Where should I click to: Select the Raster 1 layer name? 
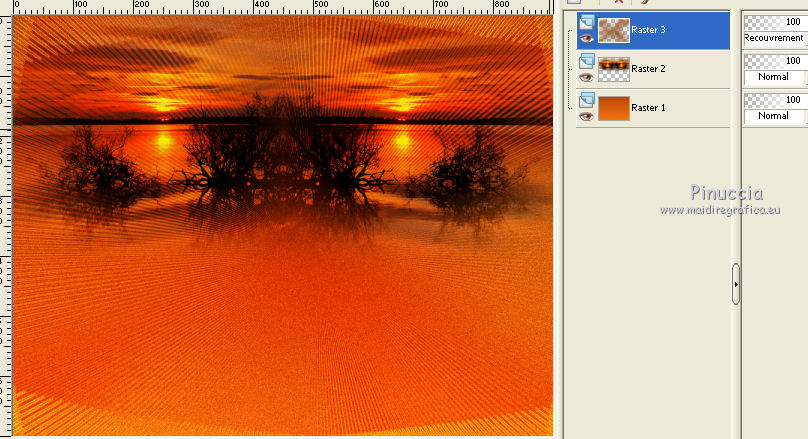click(x=648, y=108)
